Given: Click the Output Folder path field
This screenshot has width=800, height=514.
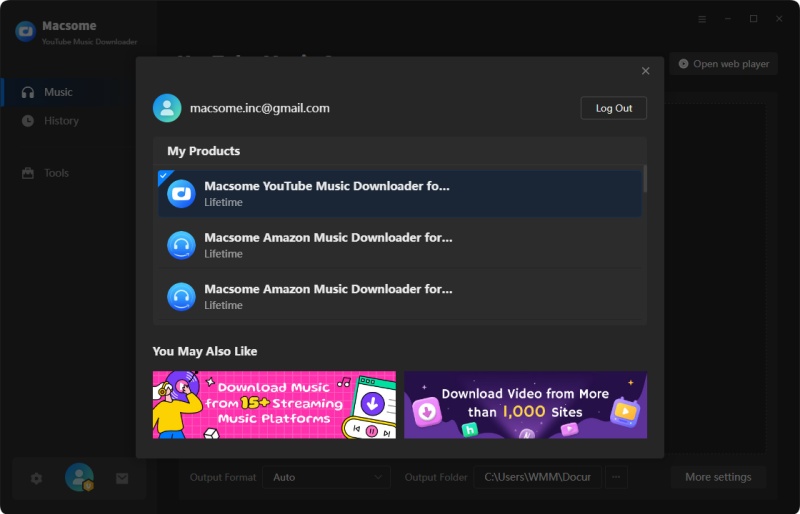Looking at the screenshot, I should point(537,477).
